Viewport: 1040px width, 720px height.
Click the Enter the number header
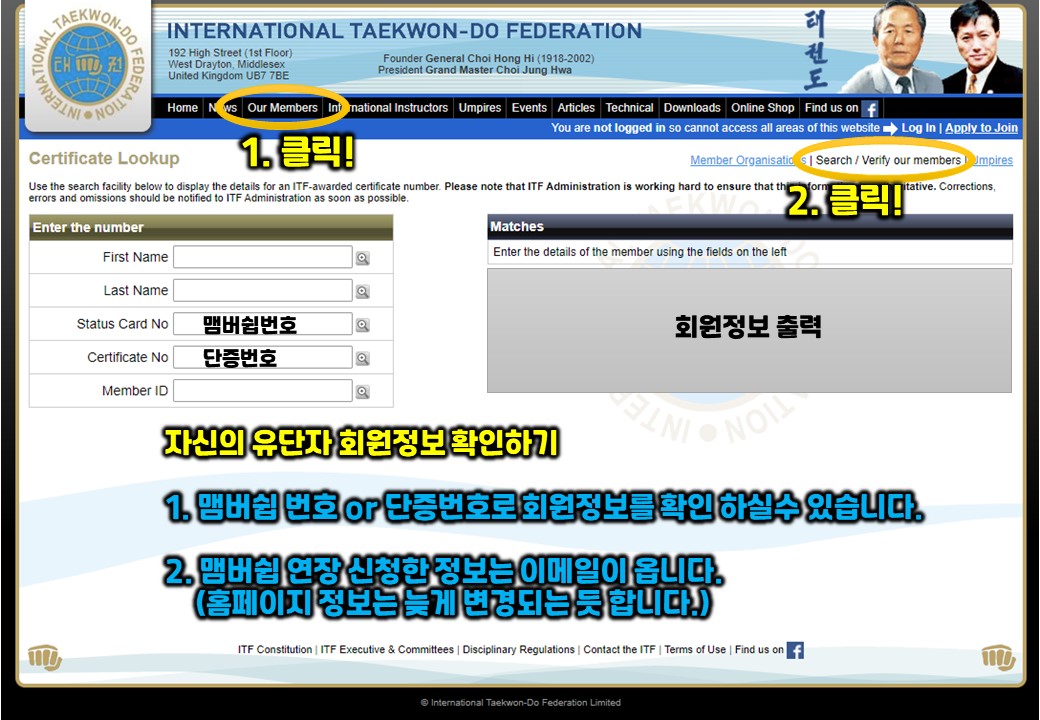(211, 227)
